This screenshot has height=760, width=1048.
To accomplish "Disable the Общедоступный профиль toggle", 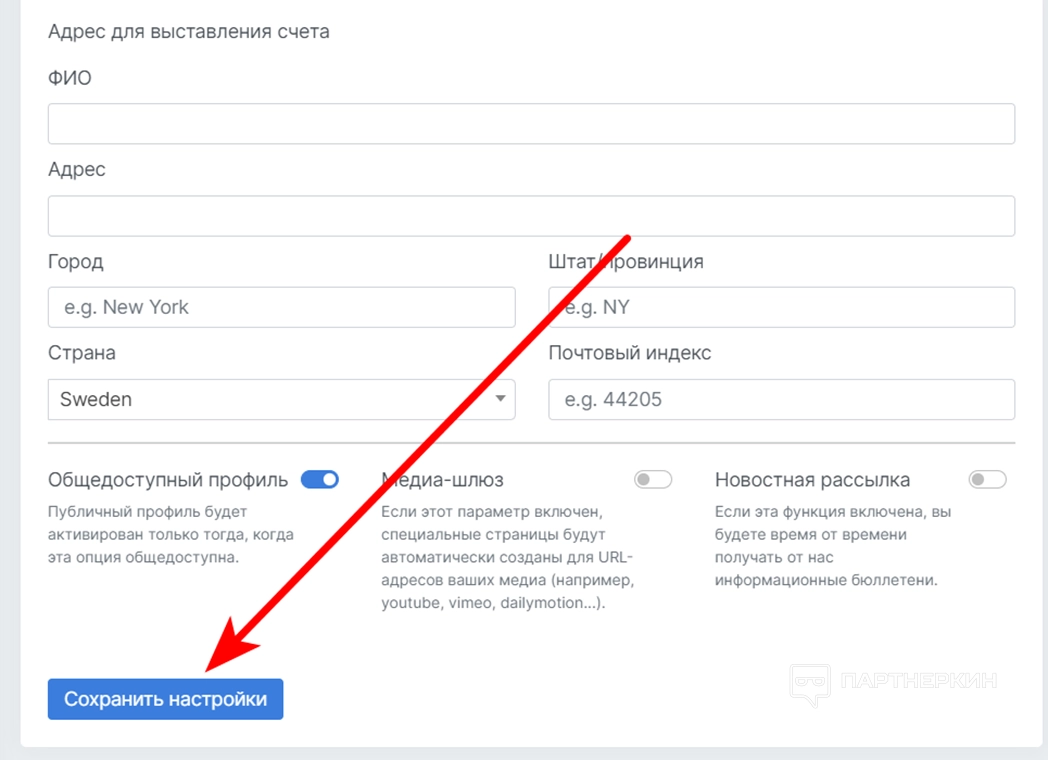I will (320, 480).
